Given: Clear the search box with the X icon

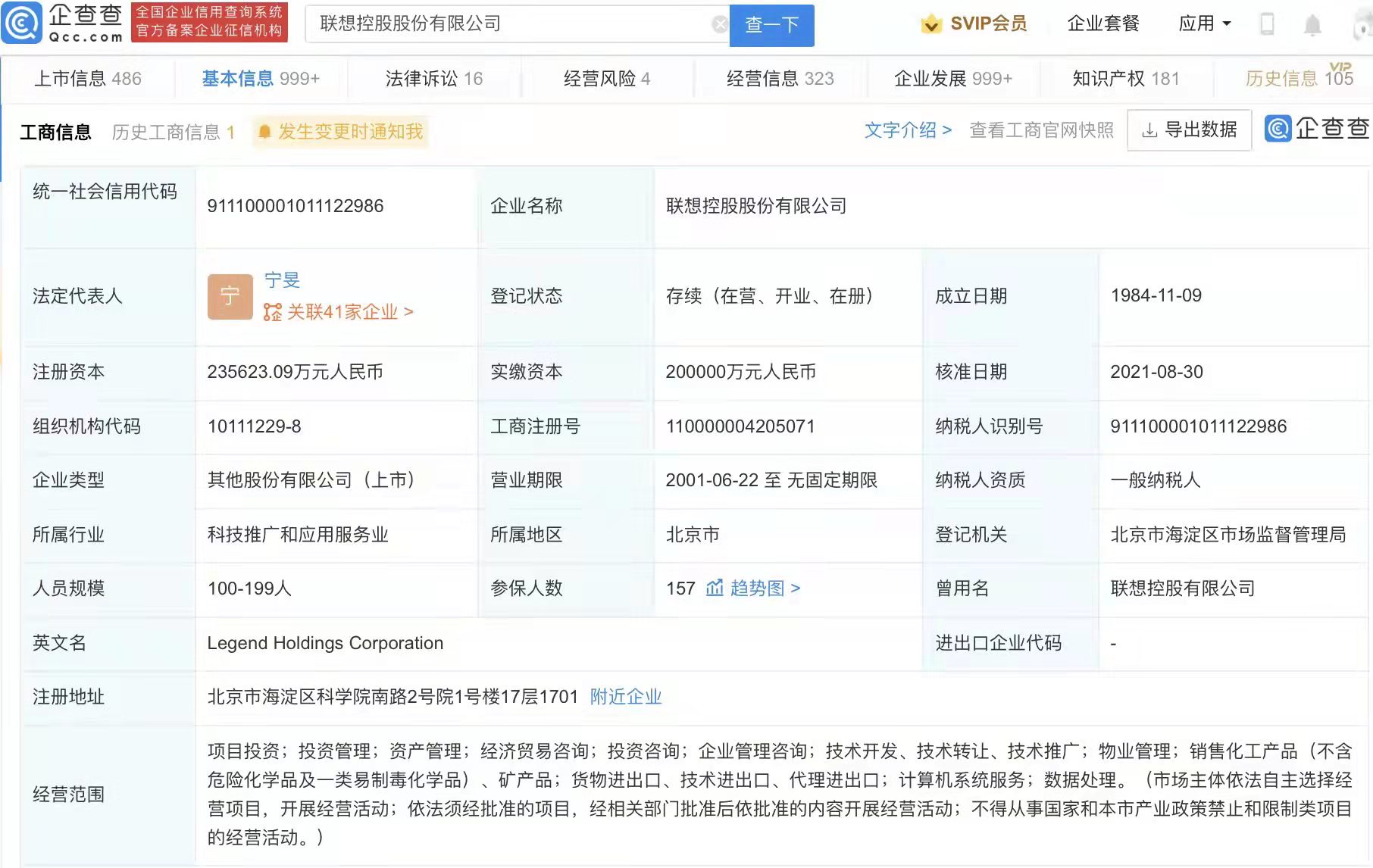Looking at the screenshot, I should [x=720, y=25].
